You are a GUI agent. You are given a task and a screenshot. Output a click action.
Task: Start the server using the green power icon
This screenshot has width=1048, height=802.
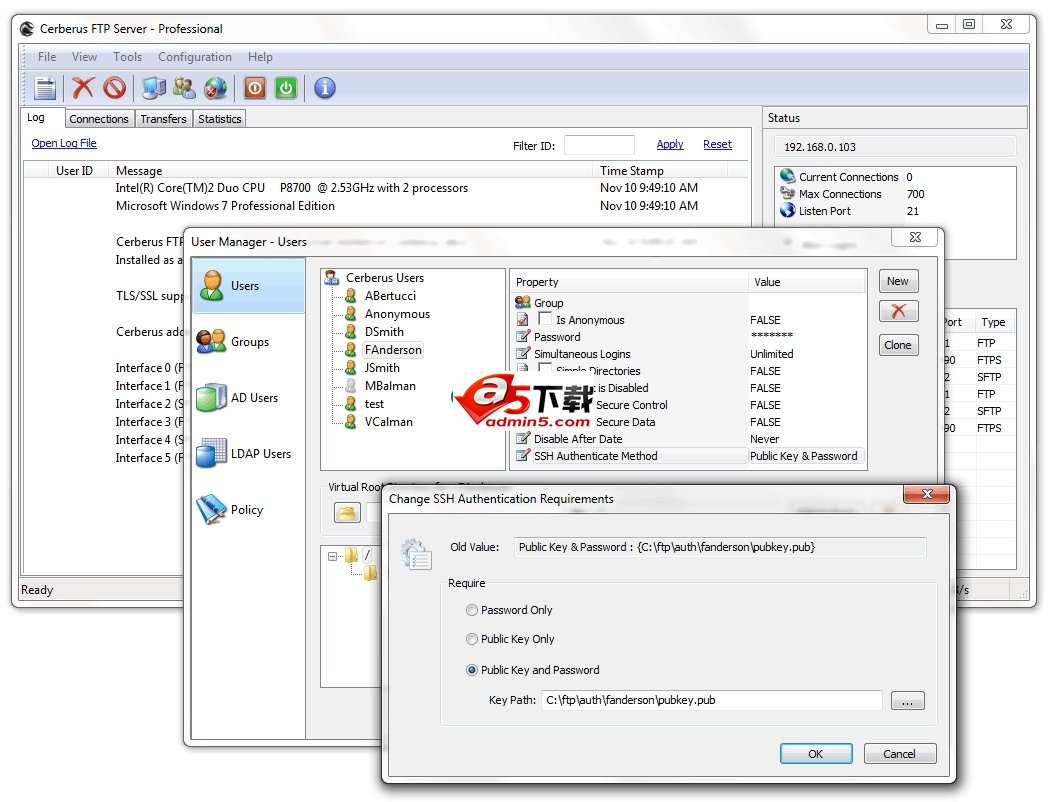287,88
